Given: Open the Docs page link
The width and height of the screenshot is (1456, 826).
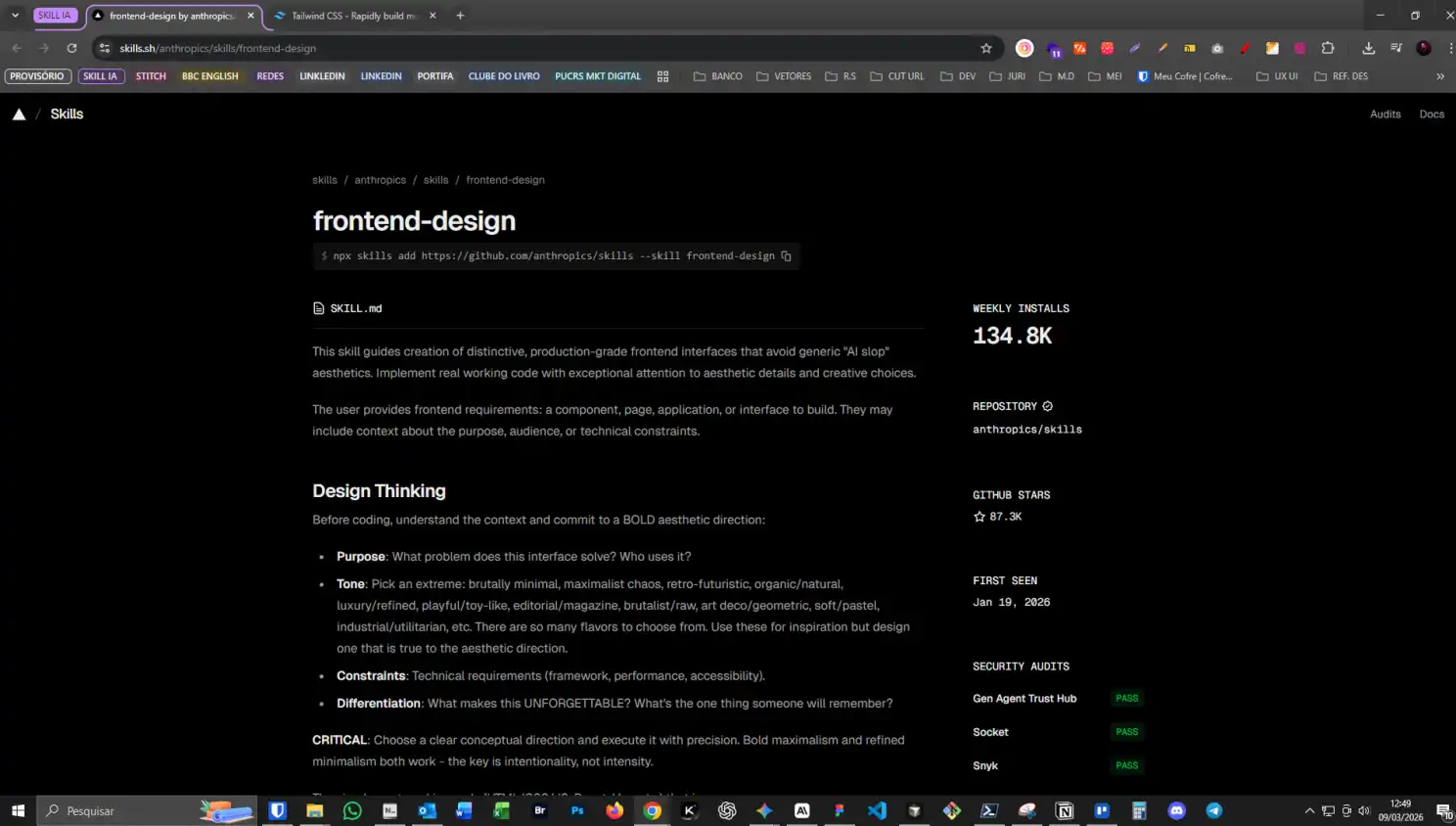Looking at the screenshot, I should [x=1432, y=115].
